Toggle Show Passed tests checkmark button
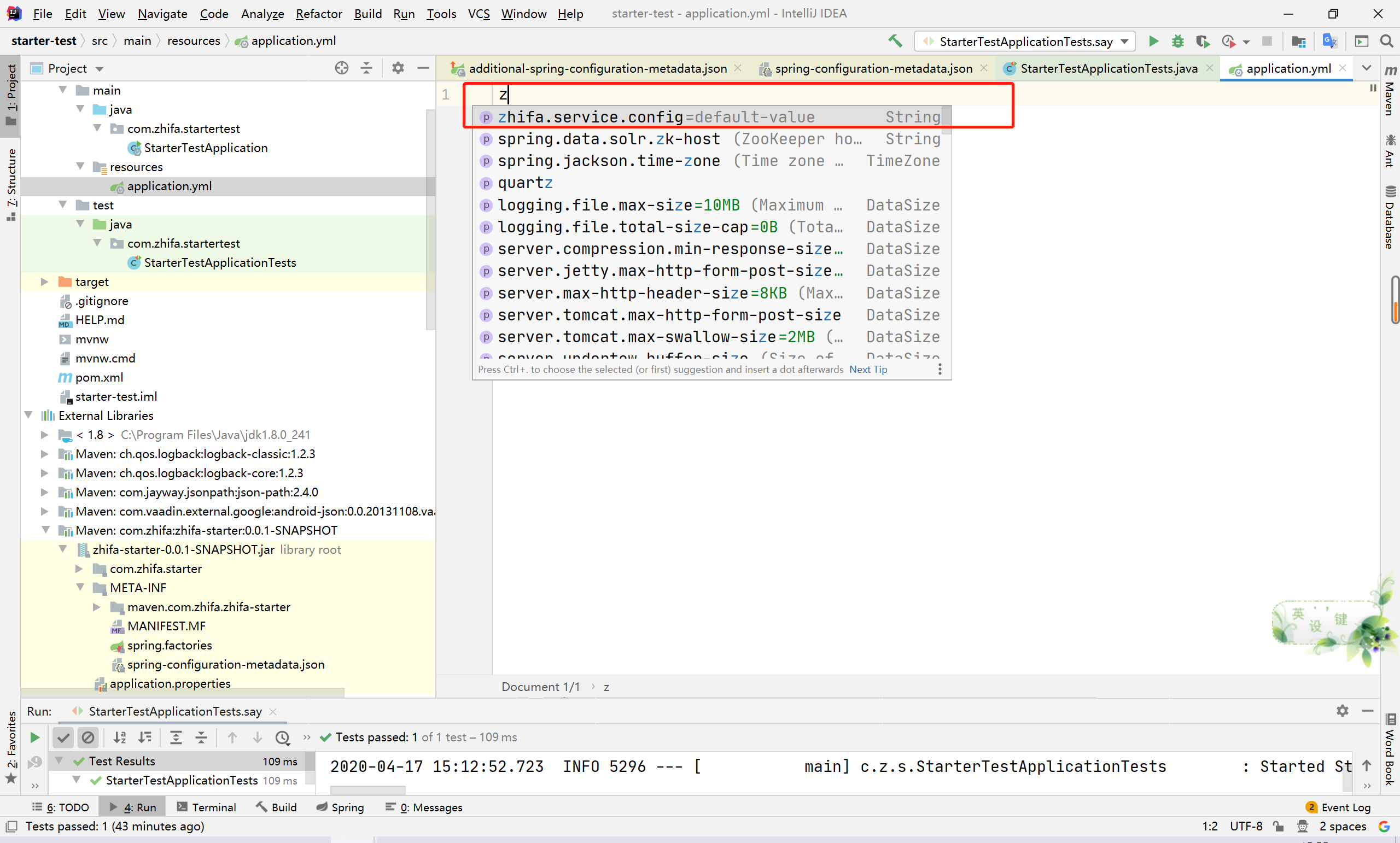 click(x=63, y=737)
